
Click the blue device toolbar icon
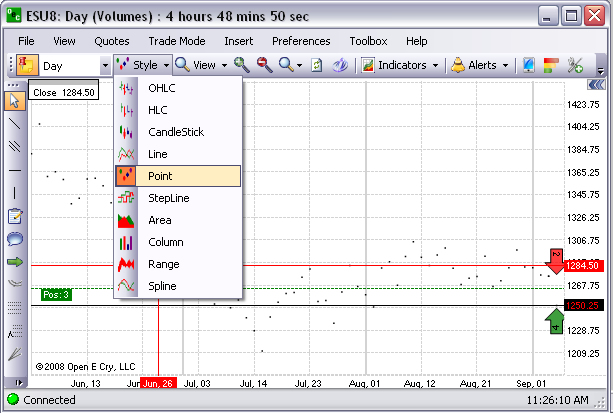[529, 65]
